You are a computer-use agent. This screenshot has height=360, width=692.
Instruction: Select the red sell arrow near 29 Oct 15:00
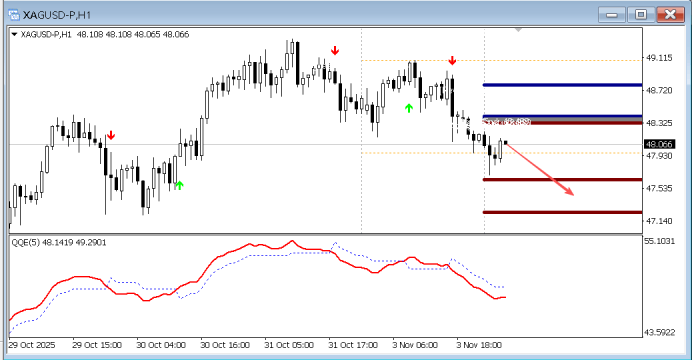[x=111, y=135]
